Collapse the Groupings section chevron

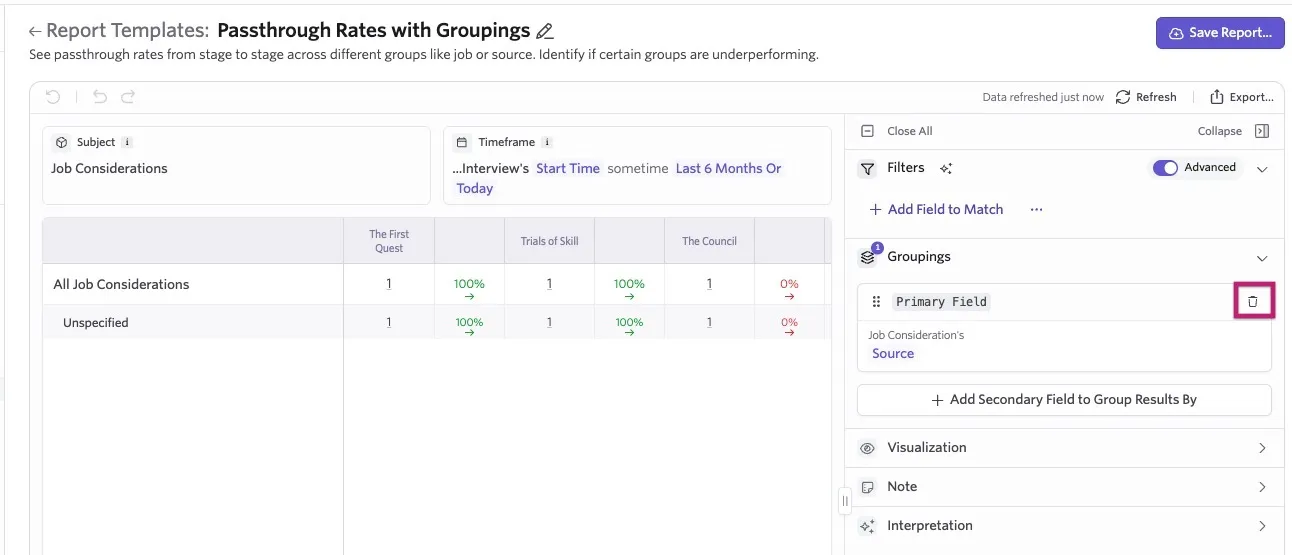[x=1262, y=258]
